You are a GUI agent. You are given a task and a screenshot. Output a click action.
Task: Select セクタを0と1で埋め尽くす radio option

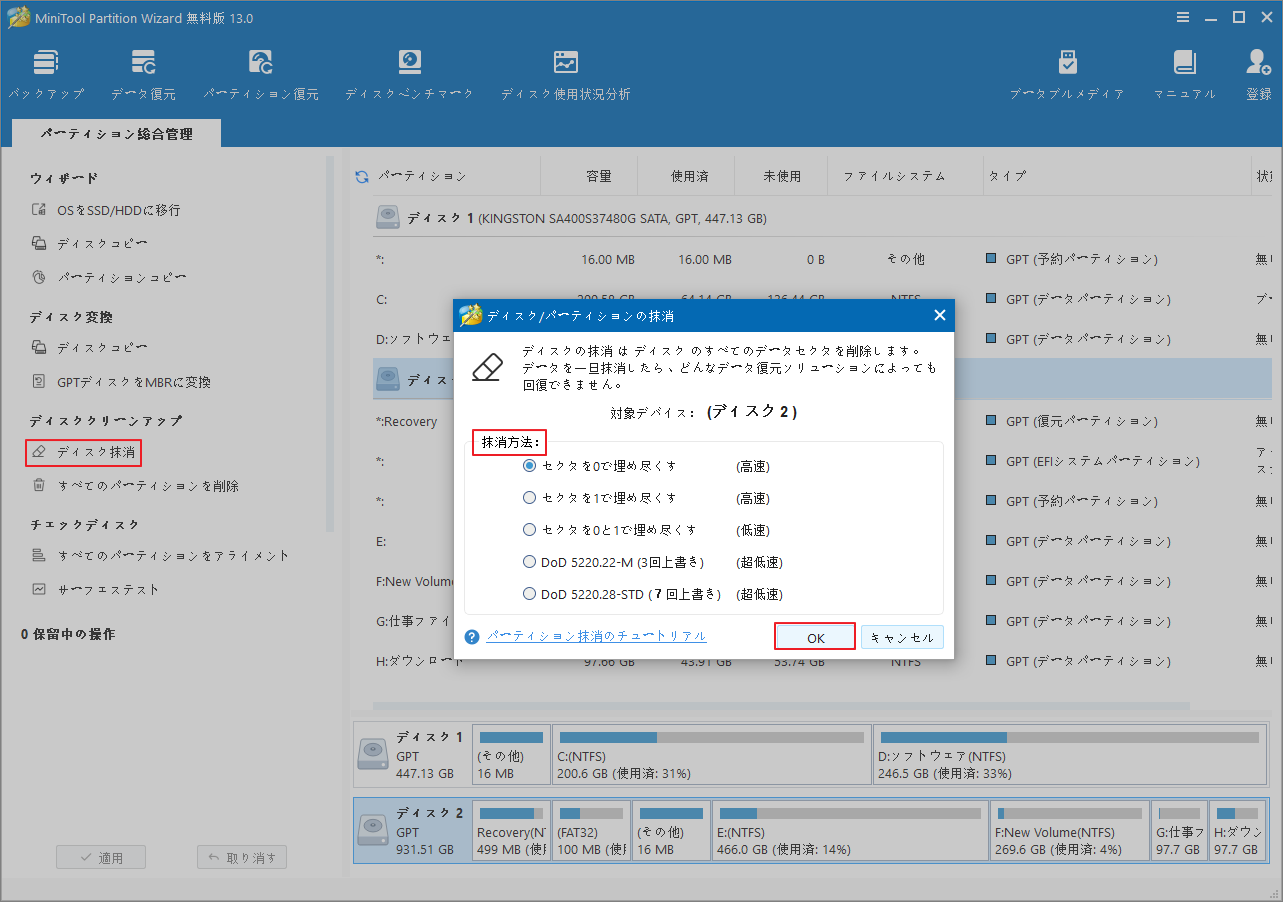pos(530,530)
